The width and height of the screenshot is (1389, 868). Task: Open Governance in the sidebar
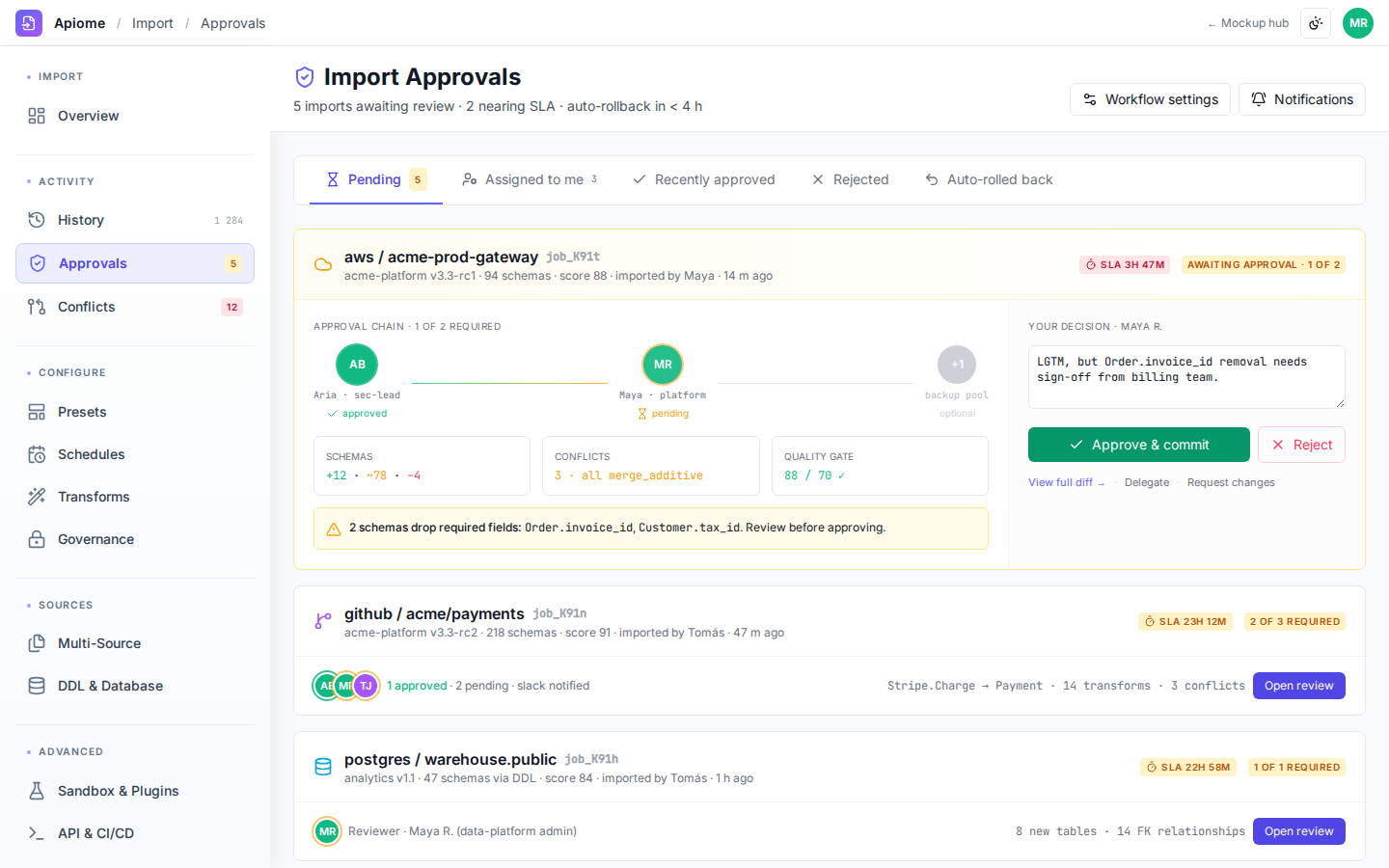click(x=135, y=539)
